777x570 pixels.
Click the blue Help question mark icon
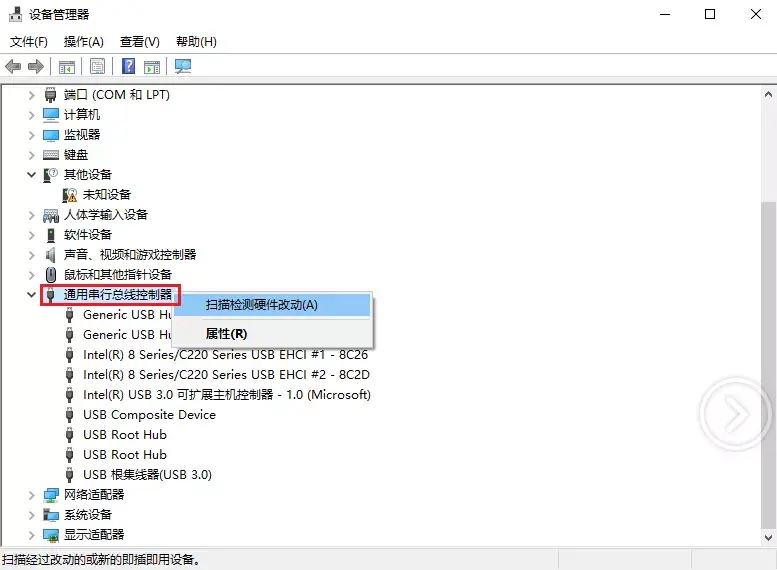point(128,67)
